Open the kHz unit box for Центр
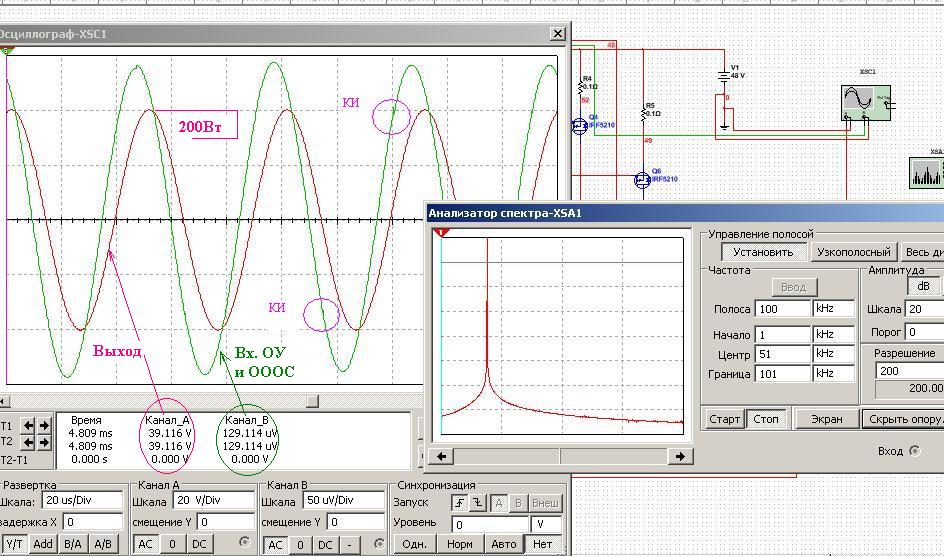The image size is (944, 556). pyautogui.click(x=834, y=353)
